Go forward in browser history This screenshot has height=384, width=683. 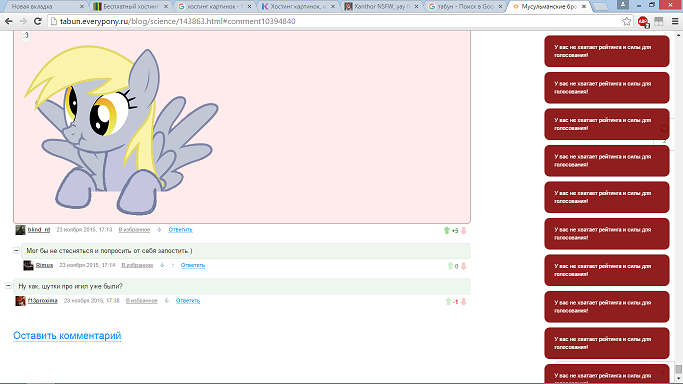(x=23, y=21)
